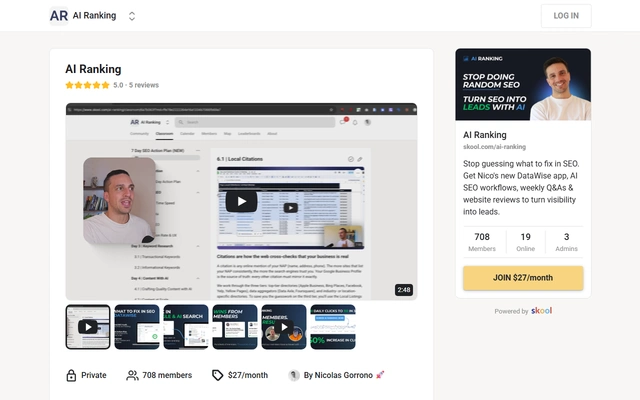Viewport: 640px width, 400px height.
Task: Click the Private lock icon
Action: (71, 376)
